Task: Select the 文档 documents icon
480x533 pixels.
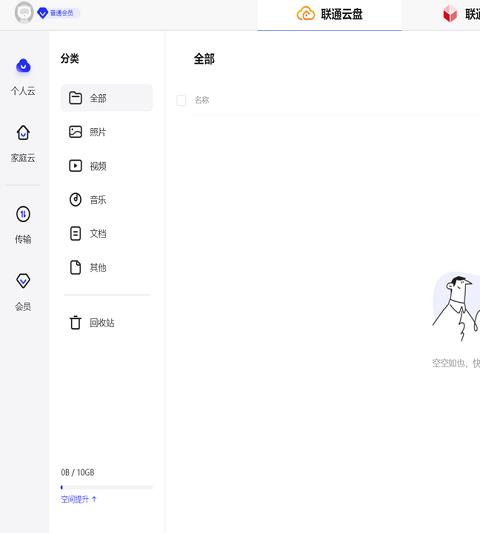Action: 75,234
